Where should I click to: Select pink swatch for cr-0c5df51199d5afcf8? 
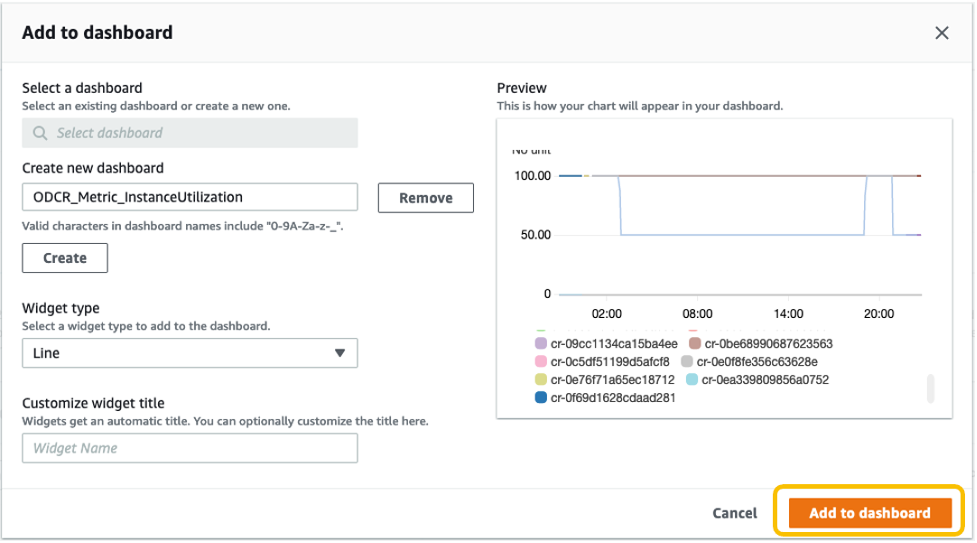coord(541,362)
